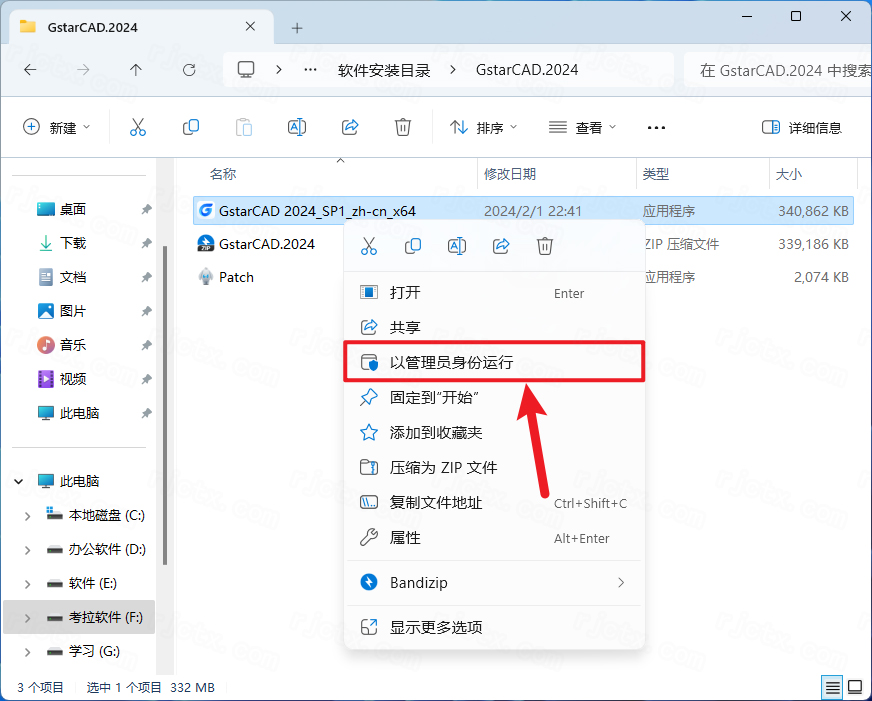This screenshot has width=872, height=701.
Task: Click the up-directory arrow button
Action: [136, 70]
